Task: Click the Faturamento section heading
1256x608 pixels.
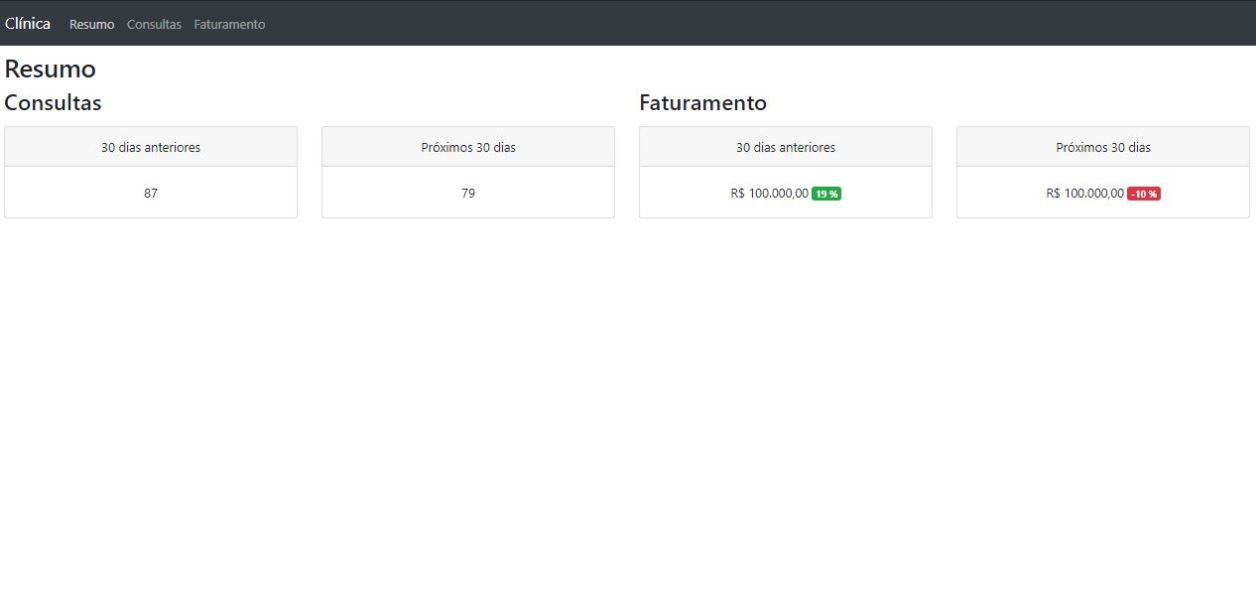Action: [702, 102]
